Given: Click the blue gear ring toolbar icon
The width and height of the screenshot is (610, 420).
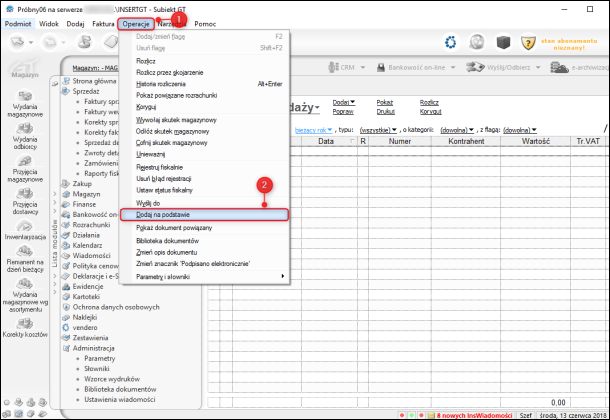Looking at the screenshot, I should (450, 42).
